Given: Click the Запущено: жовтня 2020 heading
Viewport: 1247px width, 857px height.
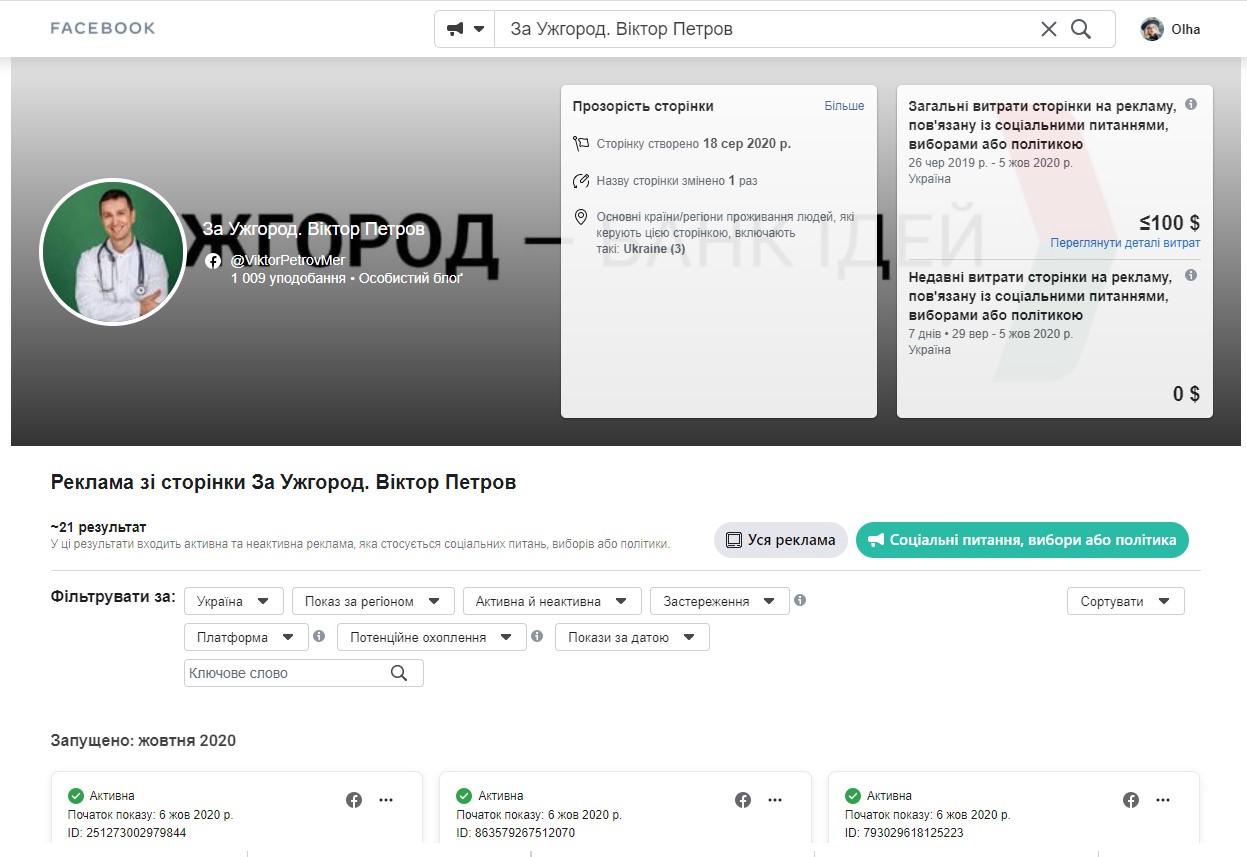Looking at the screenshot, I should [143, 741].
